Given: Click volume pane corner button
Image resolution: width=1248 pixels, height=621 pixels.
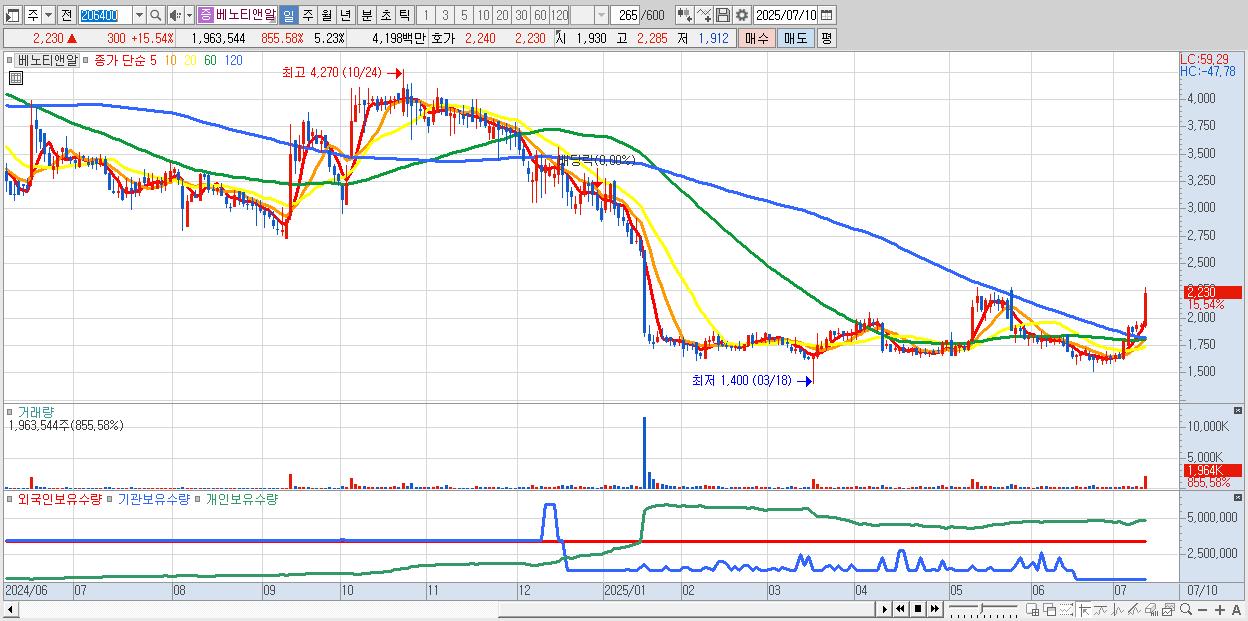Looking at the screenshot, I should click(x=1240, y=411).
